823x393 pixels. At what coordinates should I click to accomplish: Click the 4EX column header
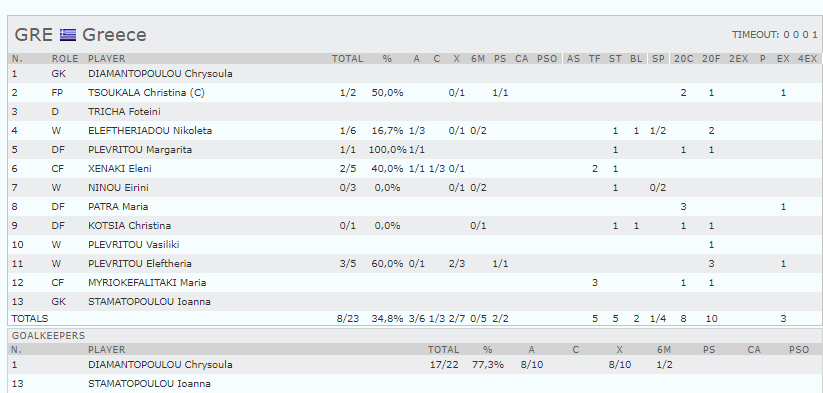(x=808, y=59)
